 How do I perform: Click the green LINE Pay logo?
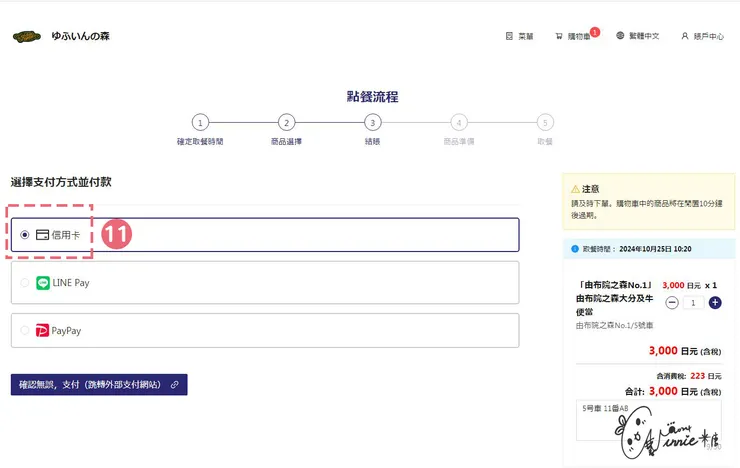point(43,283)
